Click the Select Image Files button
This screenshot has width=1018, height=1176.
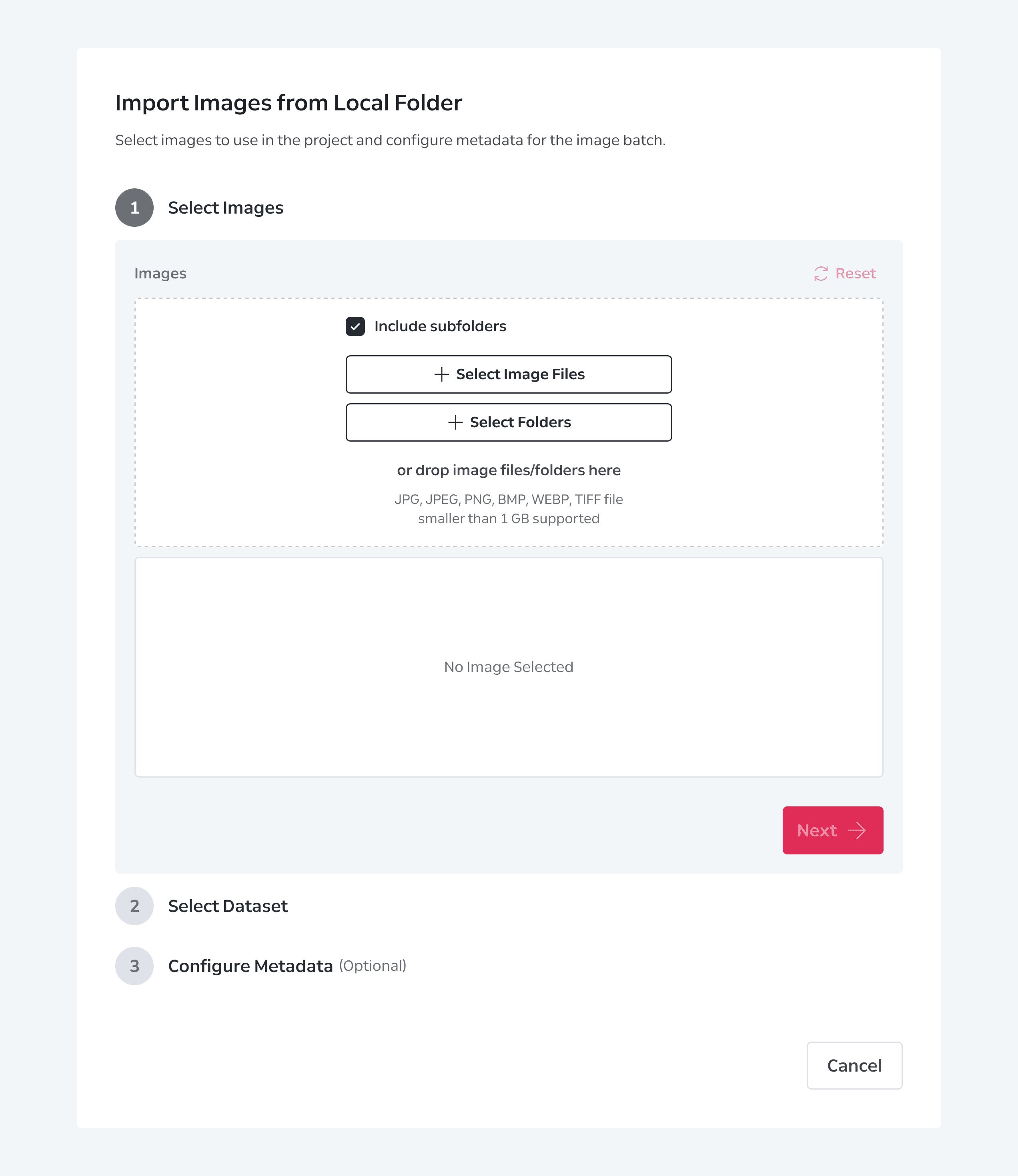pos(509,374)
